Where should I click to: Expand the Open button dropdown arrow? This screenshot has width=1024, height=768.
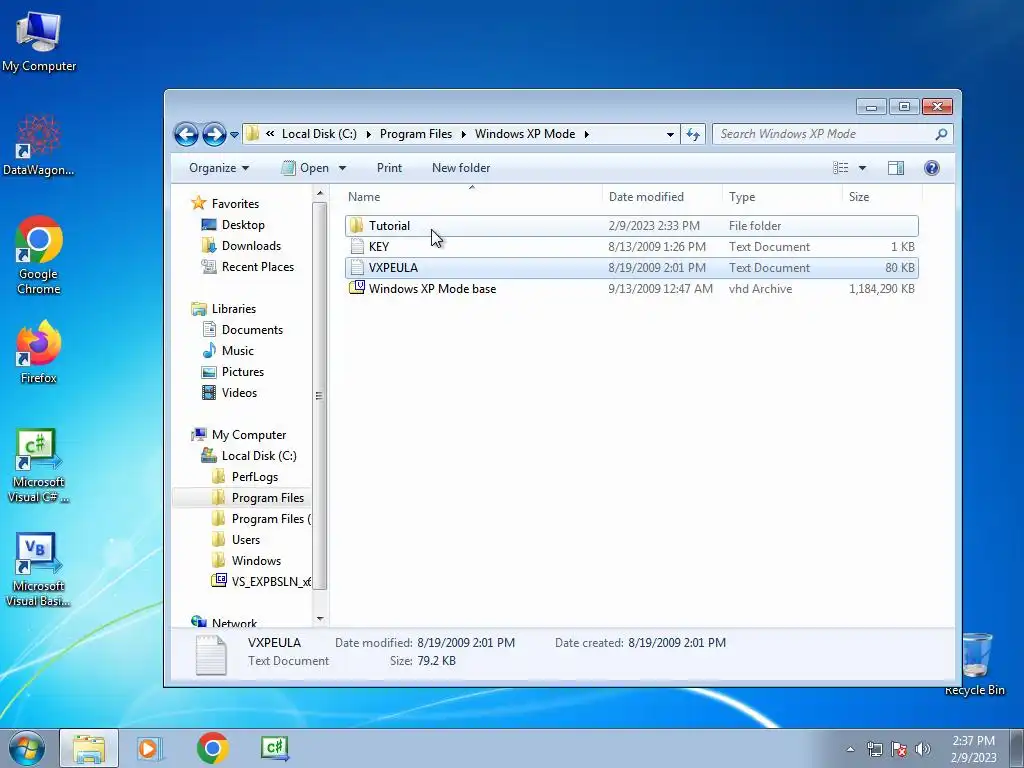[x=342, y=168]
